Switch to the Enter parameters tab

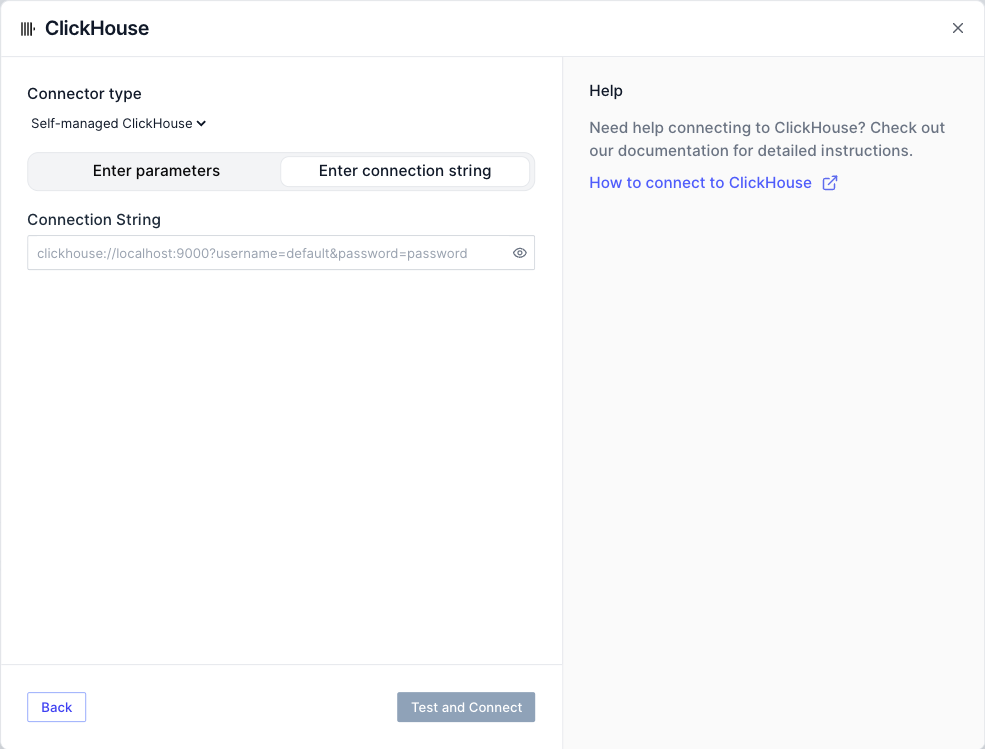pos(156,171)
